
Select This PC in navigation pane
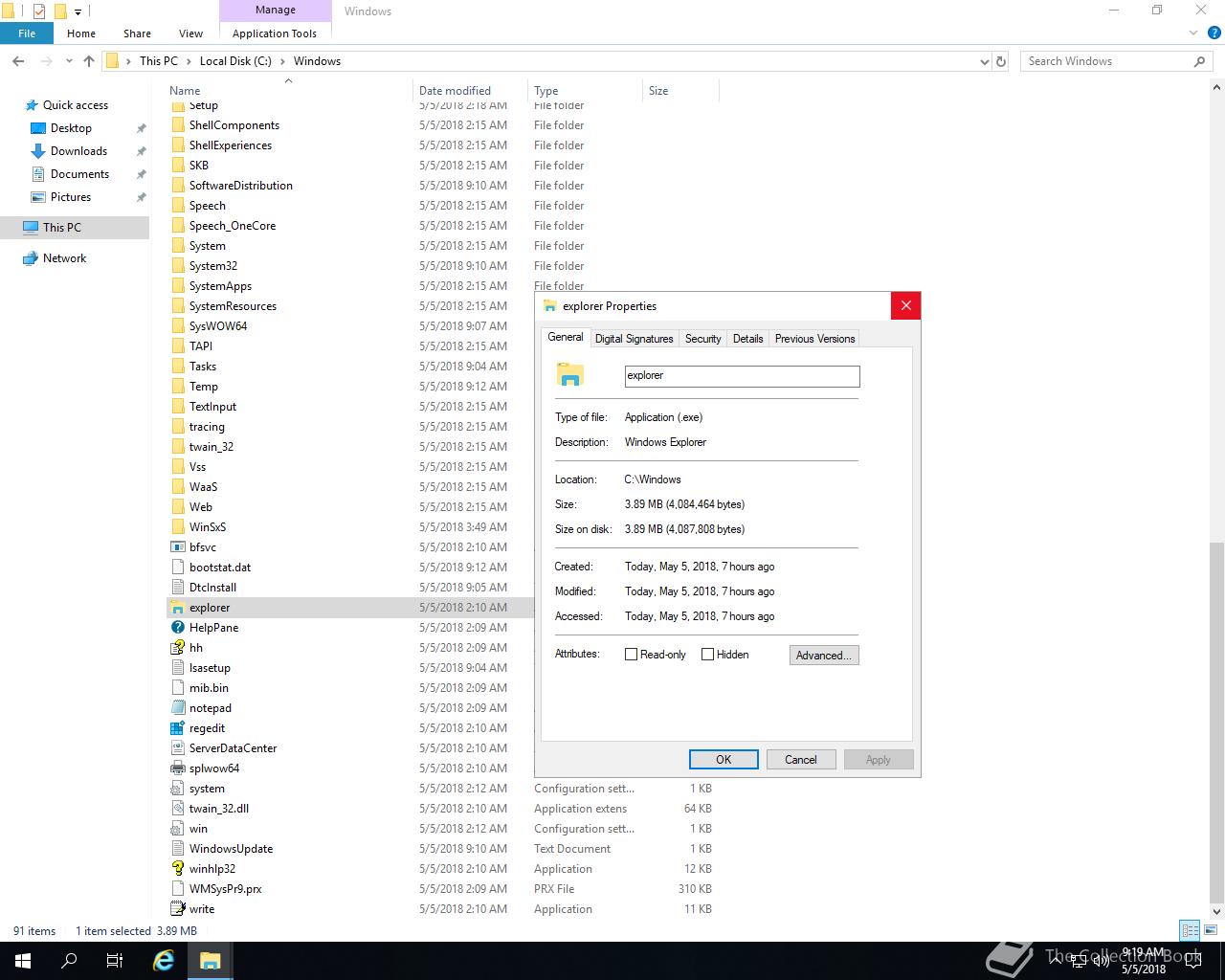click(x=75, y=228)
